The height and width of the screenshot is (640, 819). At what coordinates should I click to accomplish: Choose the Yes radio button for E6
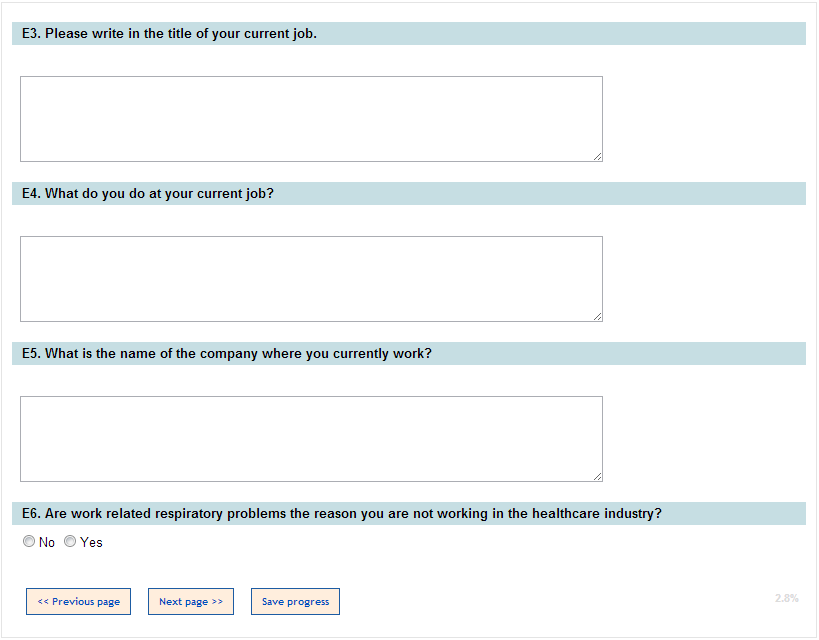pyautogui.click(x=70, y=542)
